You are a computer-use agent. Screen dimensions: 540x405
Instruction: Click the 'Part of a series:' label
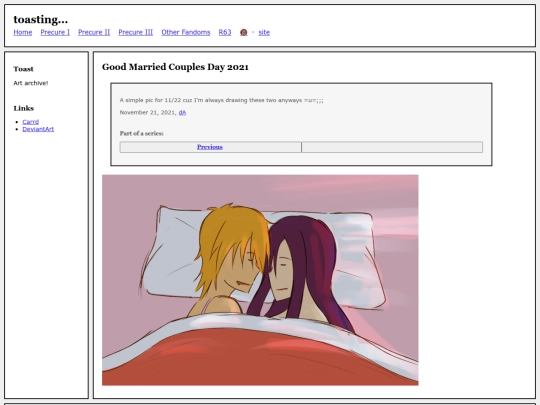pyautogui.click(x=142, y=133)
